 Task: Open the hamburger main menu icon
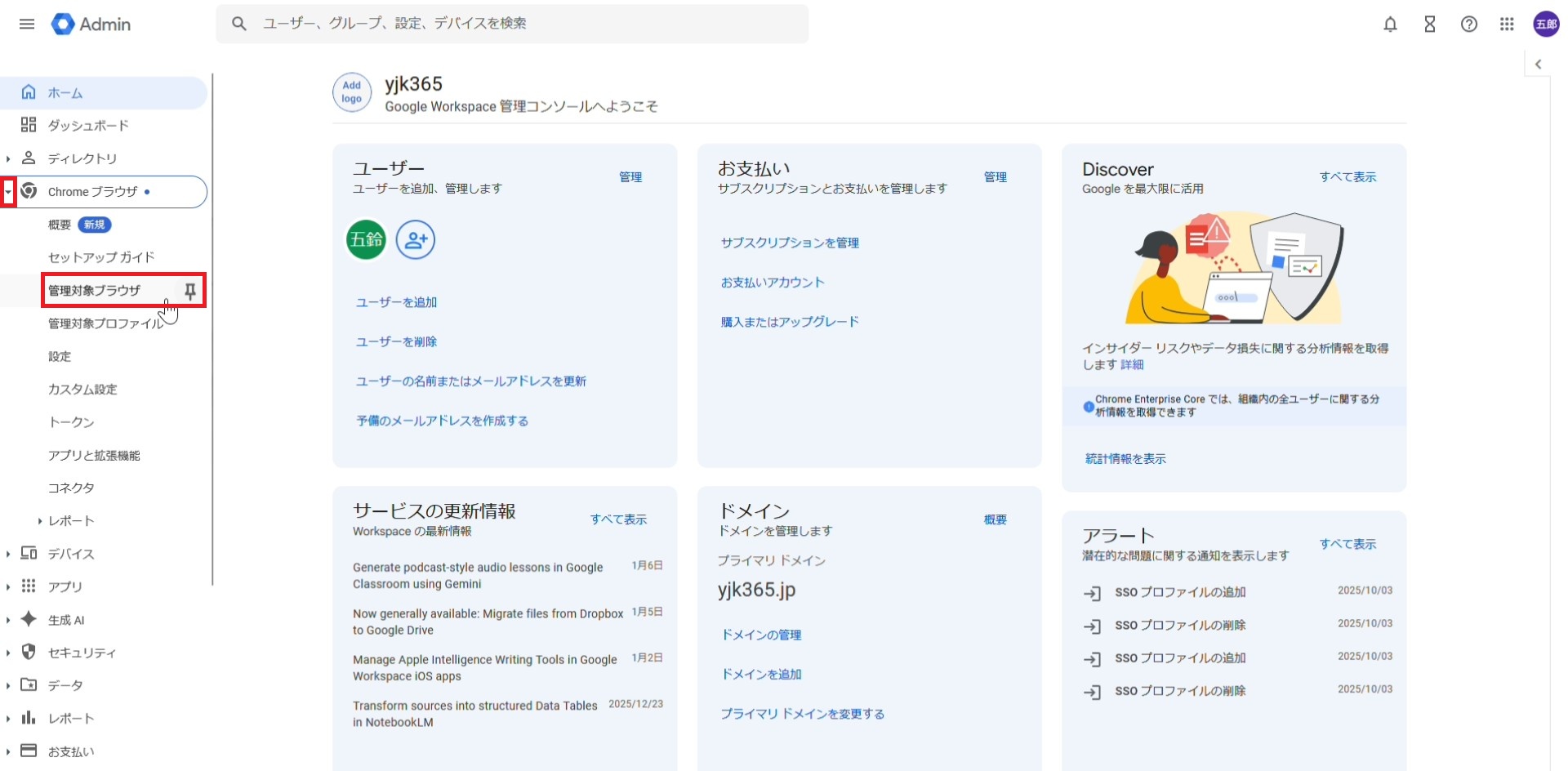27,24
